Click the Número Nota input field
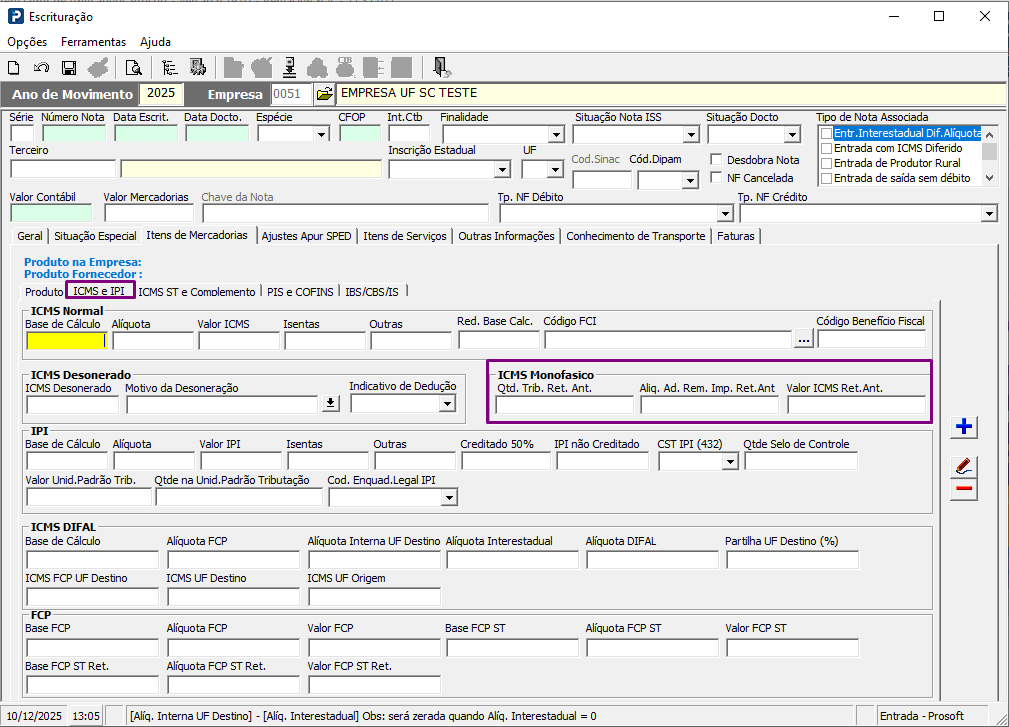The image size is (1009, 727). [x=74, y=134]
